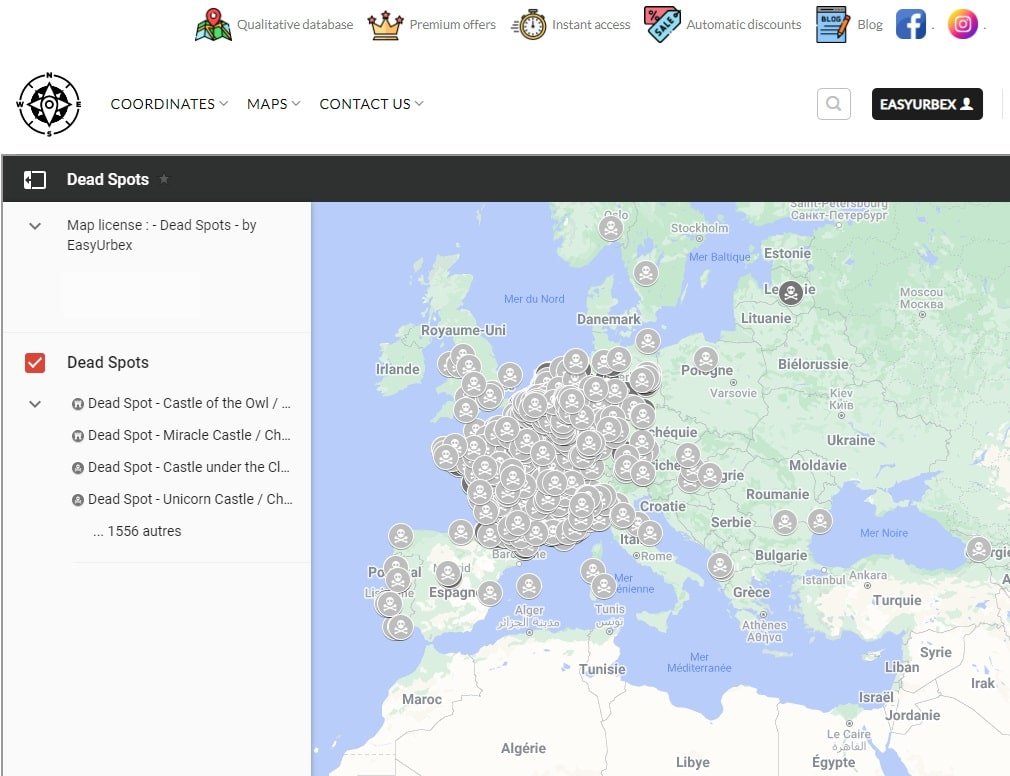Click skull marker near Mer Noire east edge
This screenshot has height=776, width=1010.
[978, 549]
